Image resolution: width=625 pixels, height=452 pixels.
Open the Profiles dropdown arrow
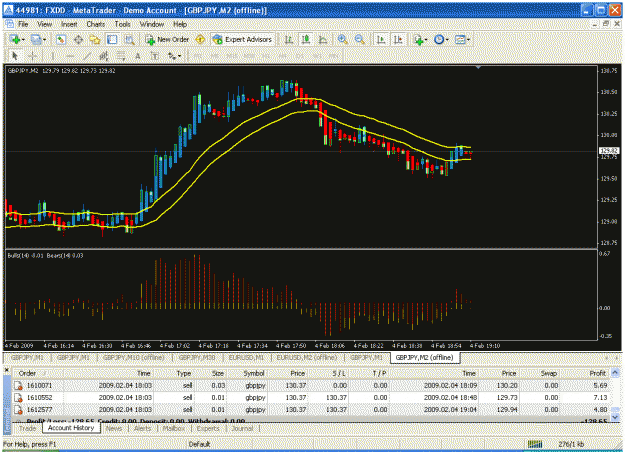pyautogui.click(x=45, y=40)
